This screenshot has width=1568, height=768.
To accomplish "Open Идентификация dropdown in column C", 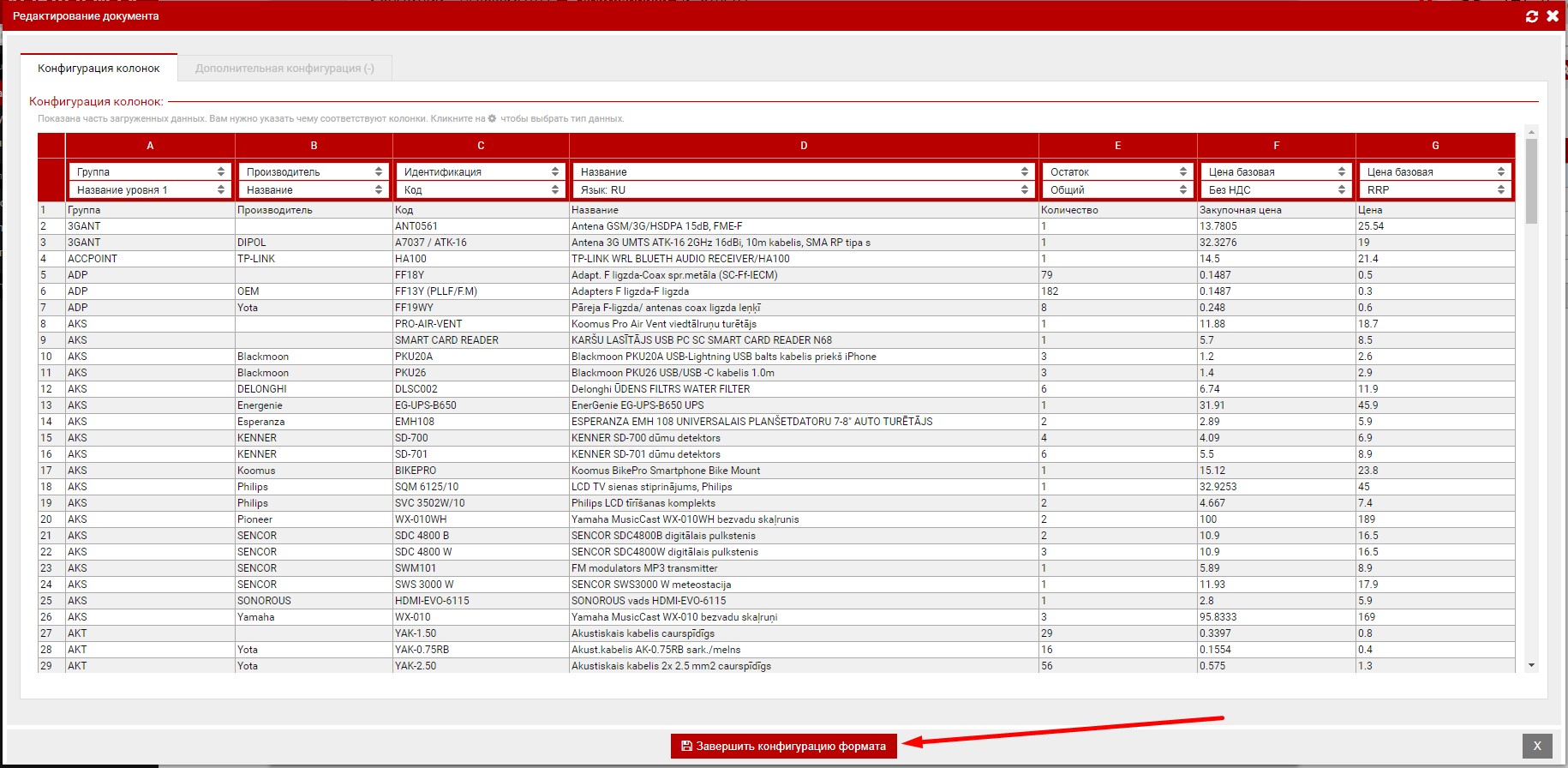I will pos(481,171).
